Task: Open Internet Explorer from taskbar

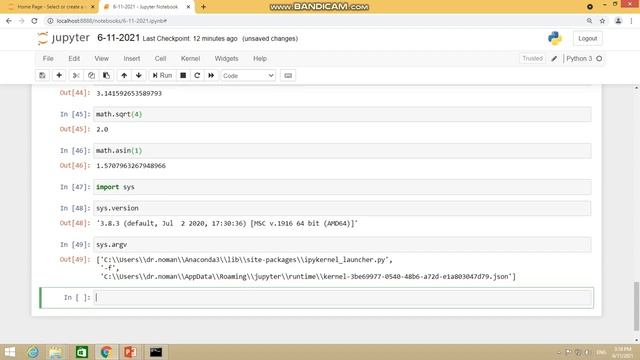Action: pos(33,352)
